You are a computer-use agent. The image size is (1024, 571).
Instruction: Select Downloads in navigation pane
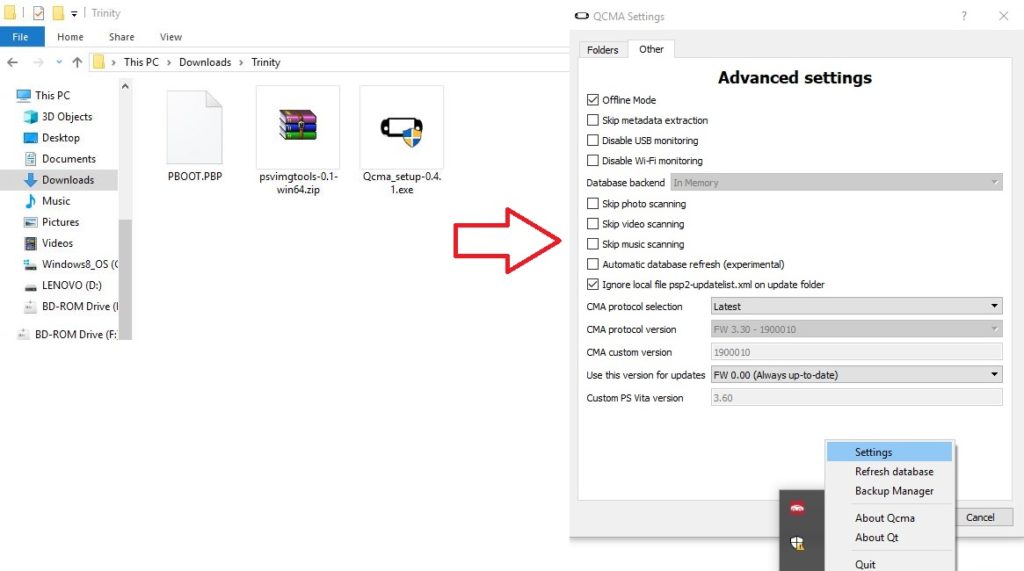pos(68,180)
